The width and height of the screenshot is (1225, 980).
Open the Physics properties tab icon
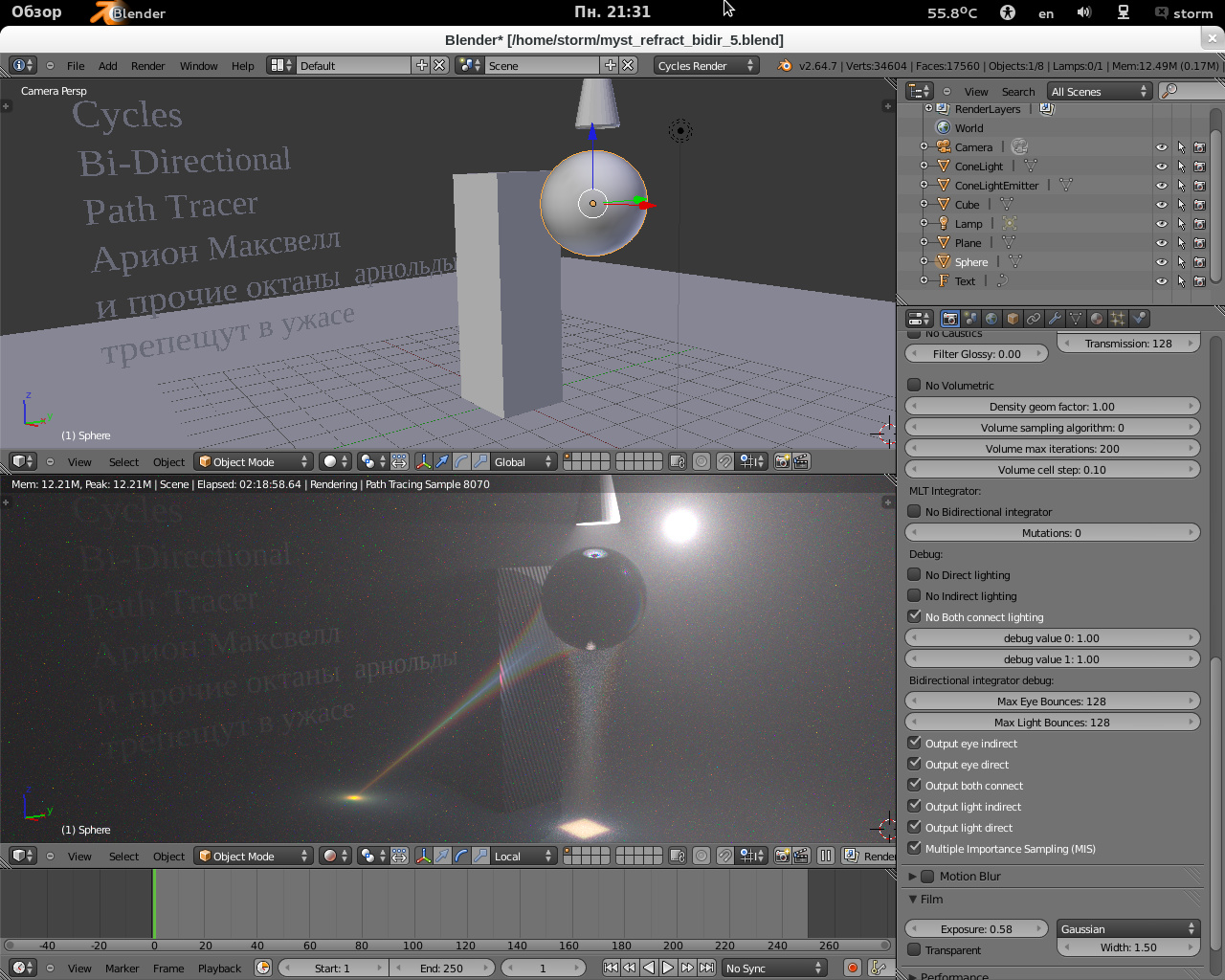point(1139,319)
